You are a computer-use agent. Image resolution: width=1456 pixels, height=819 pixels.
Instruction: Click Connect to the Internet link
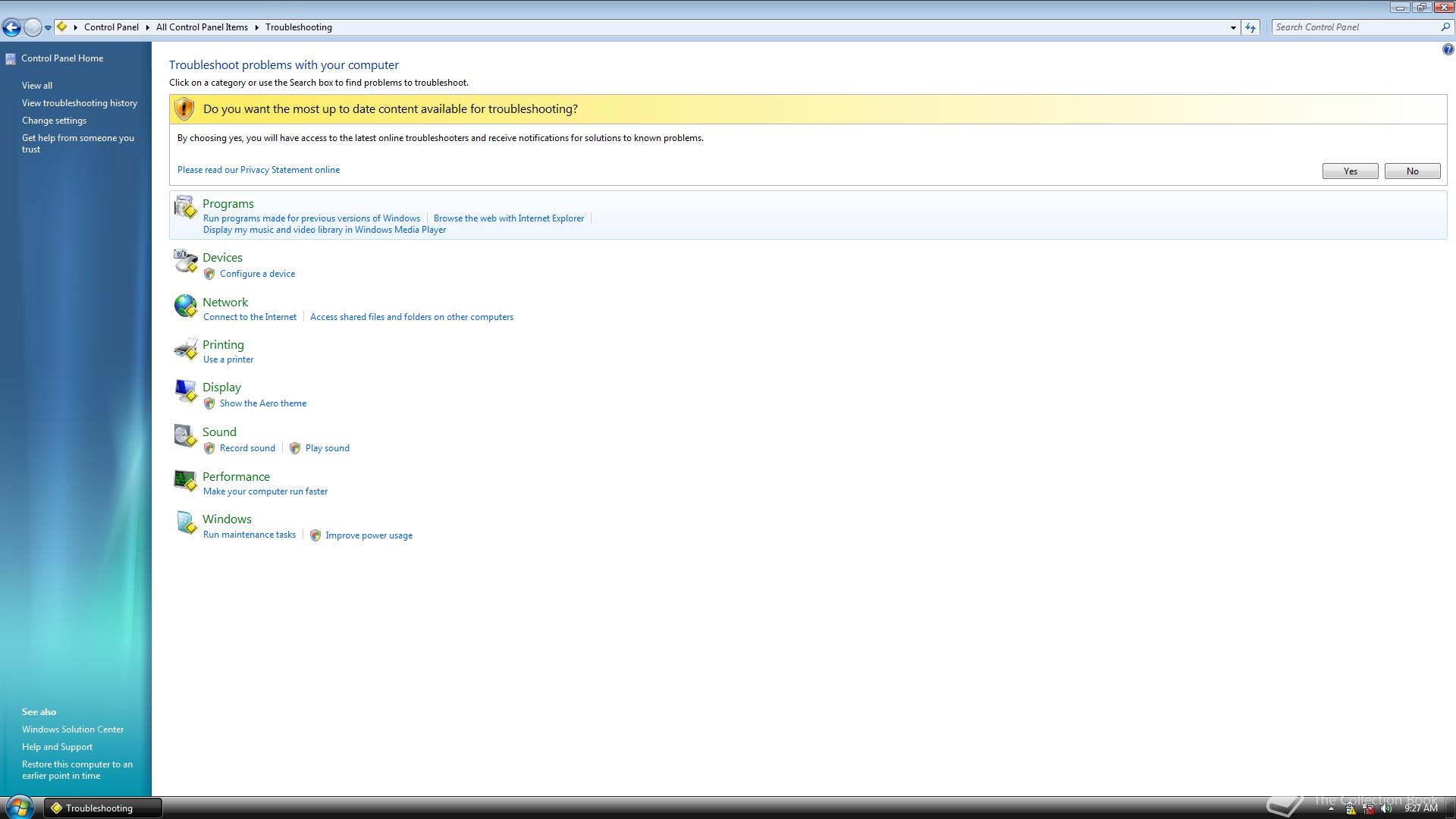(x=249, y=317)
